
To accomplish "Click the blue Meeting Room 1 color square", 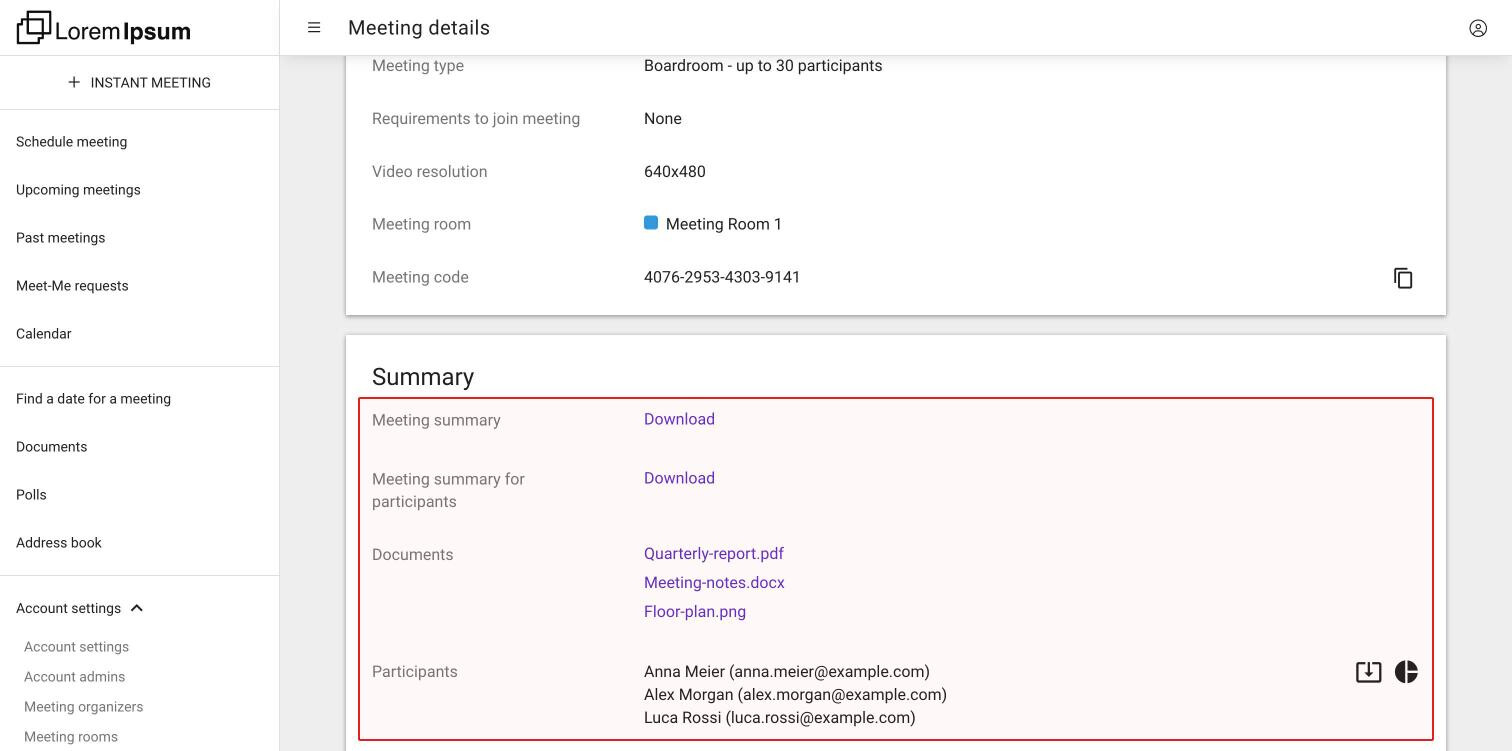I will pyautogui.click(x=651, y=223).
